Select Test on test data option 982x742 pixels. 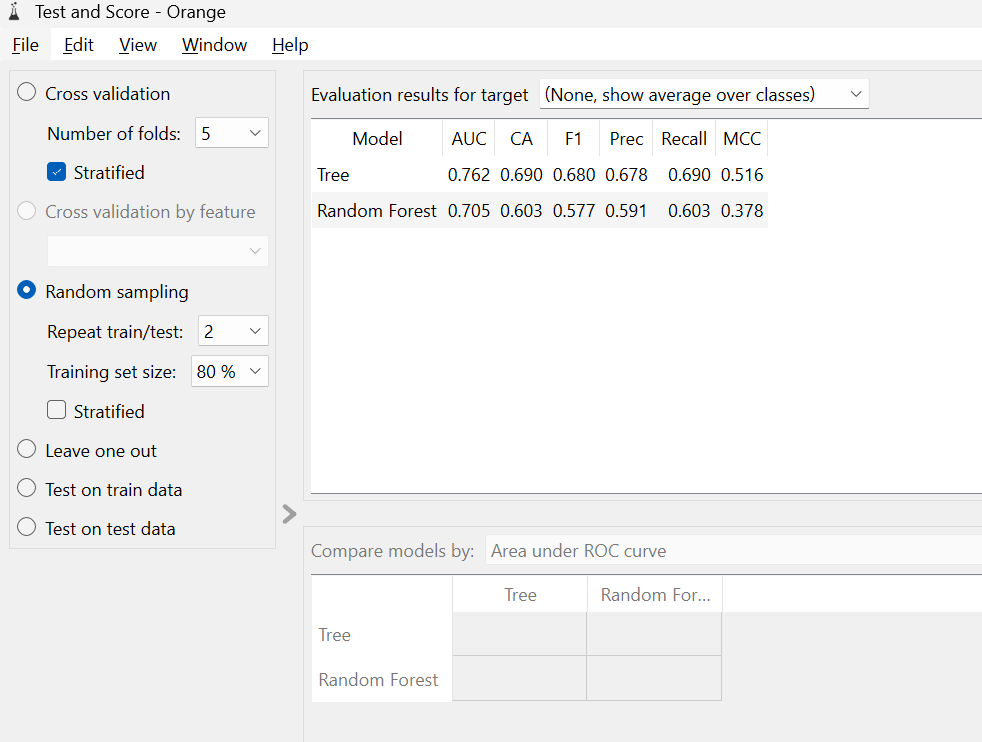(x=26, y=527)
